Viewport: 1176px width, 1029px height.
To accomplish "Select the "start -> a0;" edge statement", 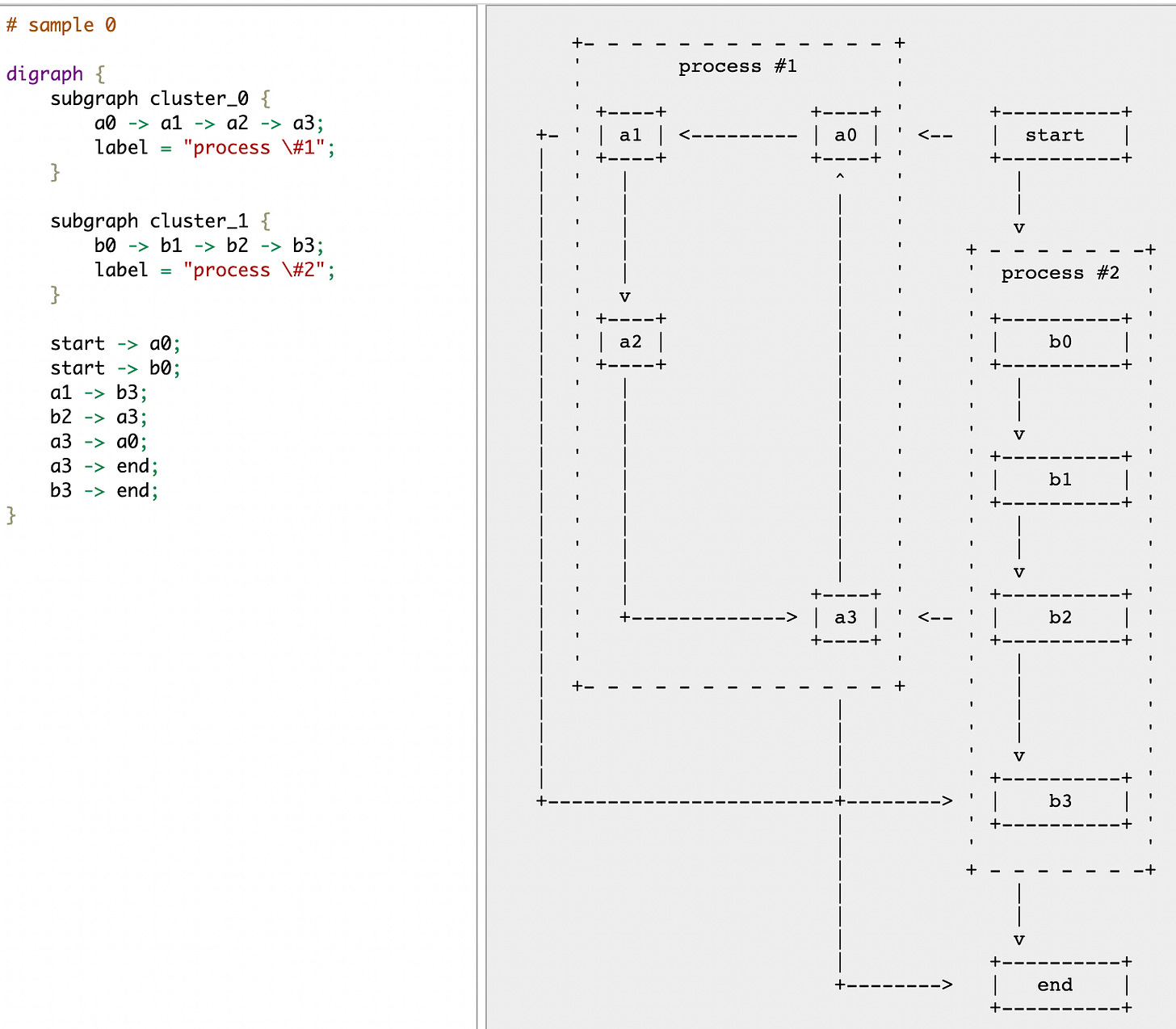I will 113,343.
